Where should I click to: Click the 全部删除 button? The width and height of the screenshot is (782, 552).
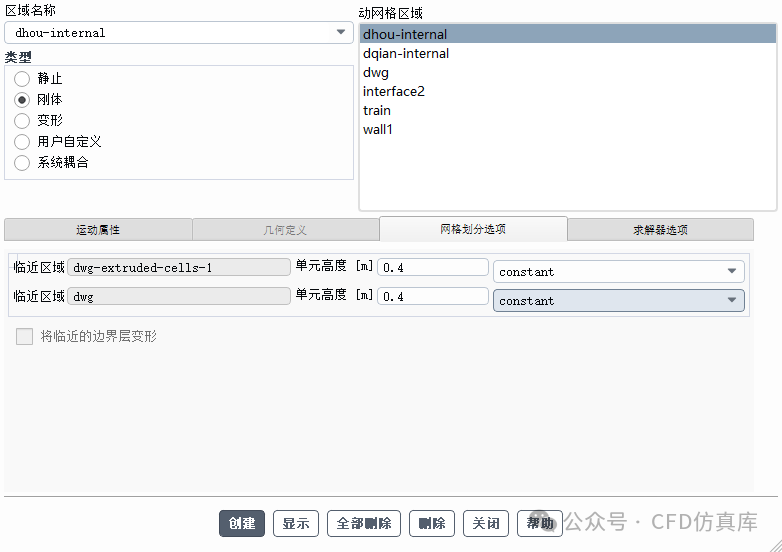pyautogui.click(x=364, y=524)
